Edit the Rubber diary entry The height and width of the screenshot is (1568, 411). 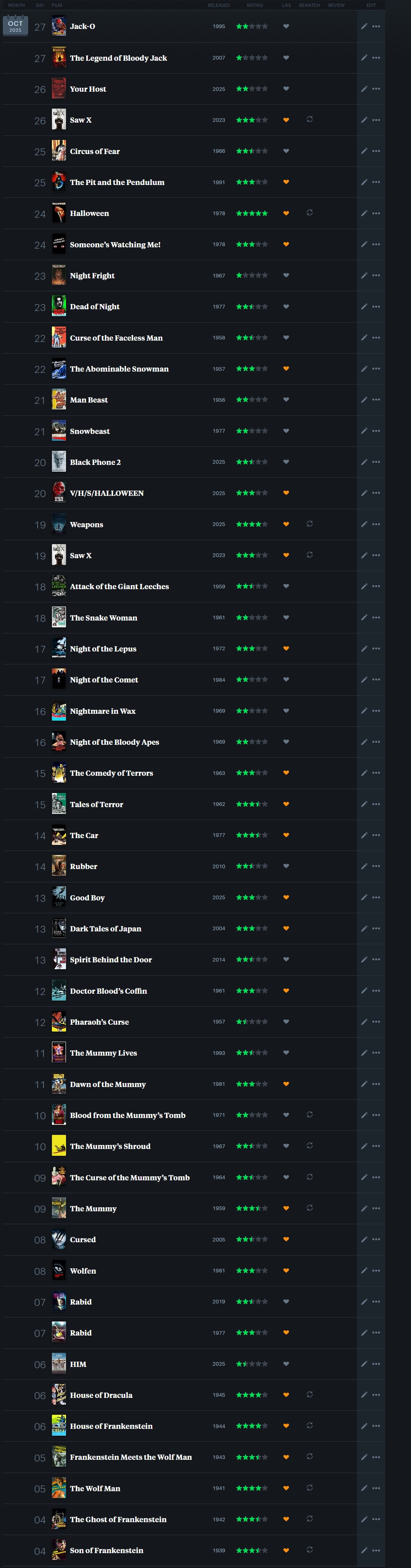[x=364, y=867]
